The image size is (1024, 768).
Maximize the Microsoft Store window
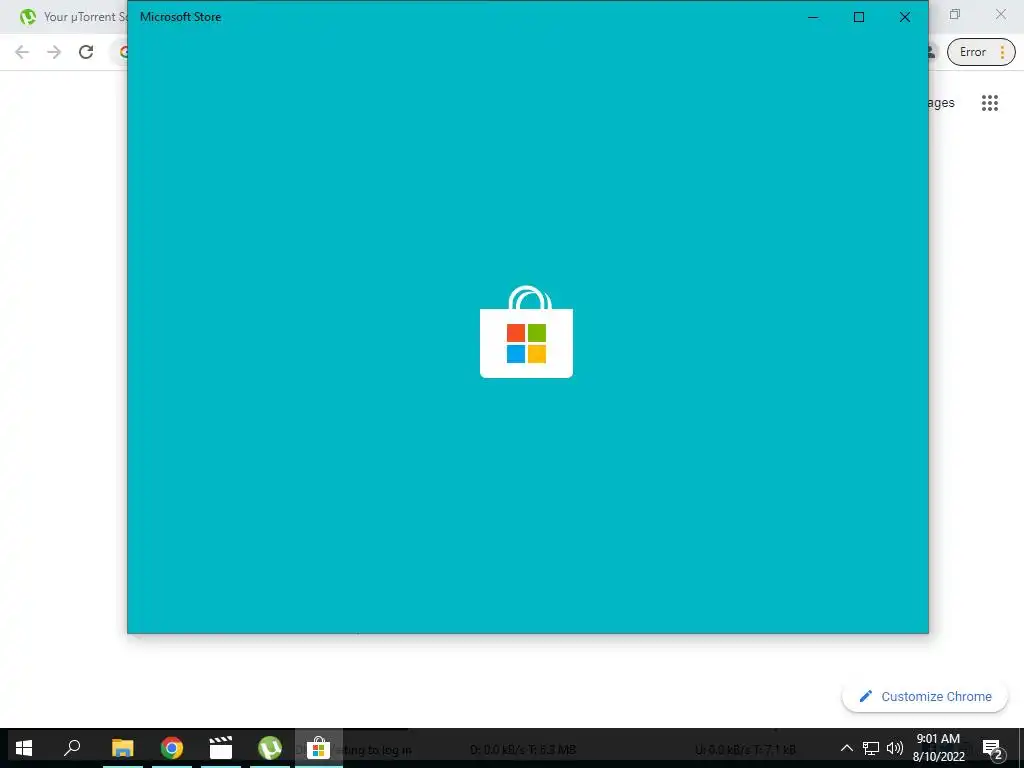coord(859,17)
